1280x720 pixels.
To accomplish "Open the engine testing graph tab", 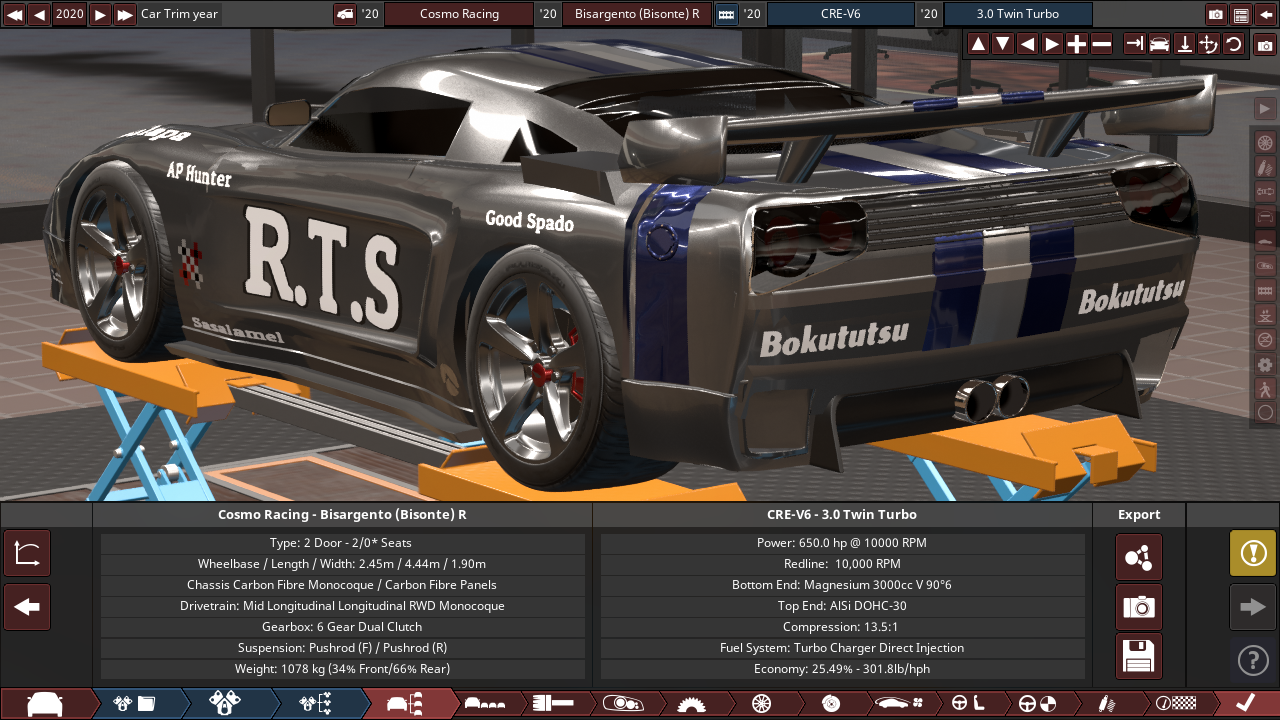I will pyautogui.click(x=316, y=703).
